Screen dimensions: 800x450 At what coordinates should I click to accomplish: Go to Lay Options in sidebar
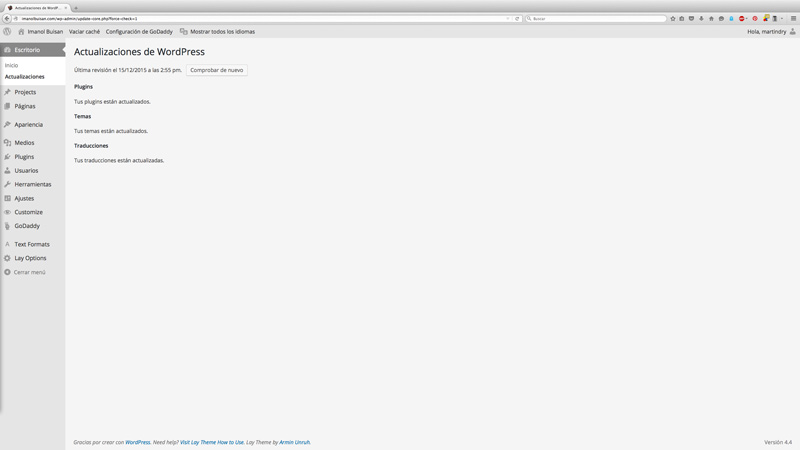click(x=30, y=258)
